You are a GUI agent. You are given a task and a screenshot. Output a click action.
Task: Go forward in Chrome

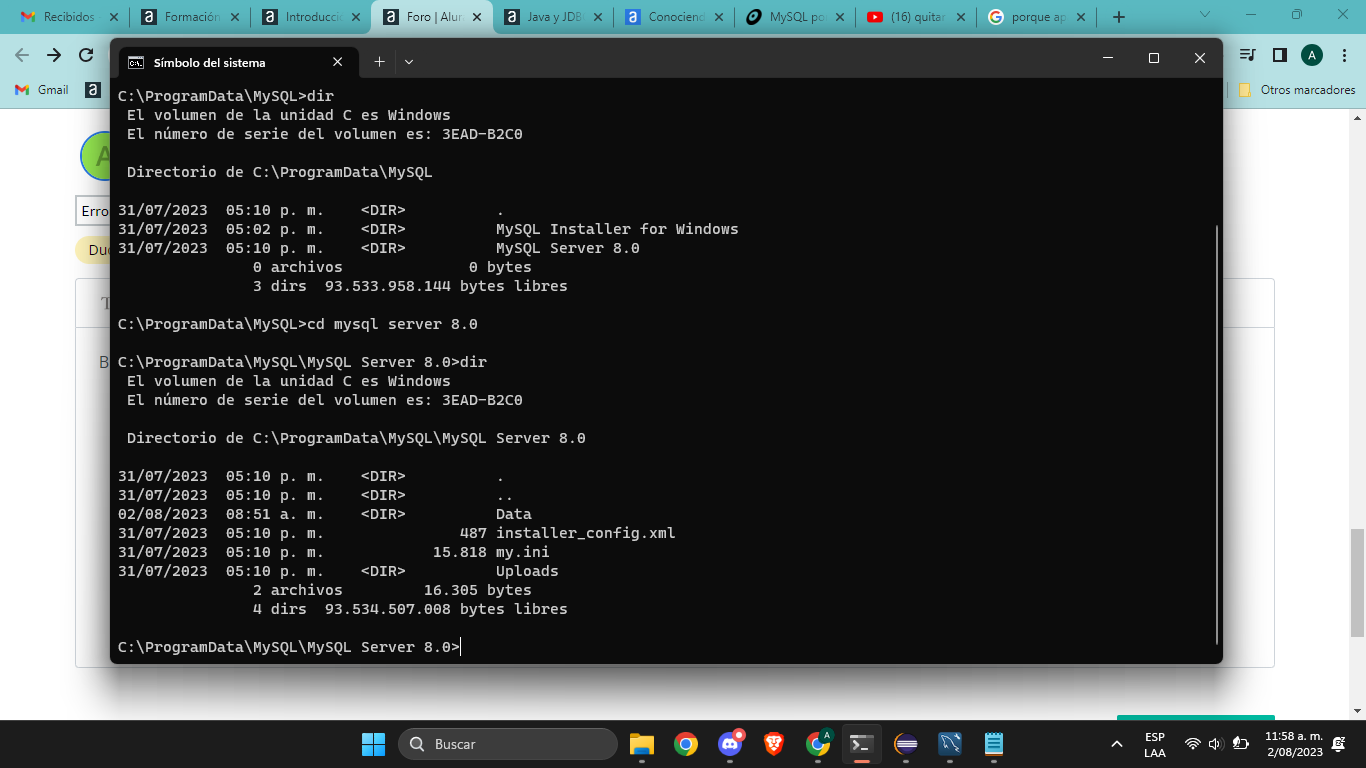click(x=54, y=55)
